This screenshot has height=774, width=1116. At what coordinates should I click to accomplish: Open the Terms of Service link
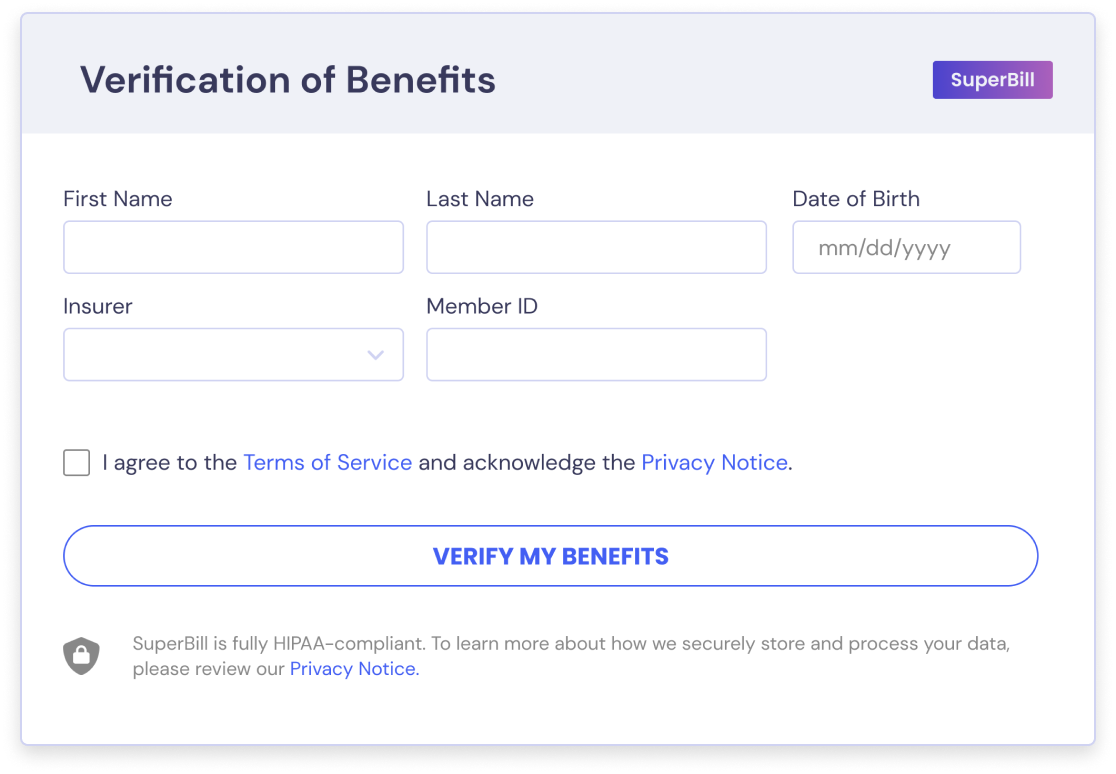(327, 463)
